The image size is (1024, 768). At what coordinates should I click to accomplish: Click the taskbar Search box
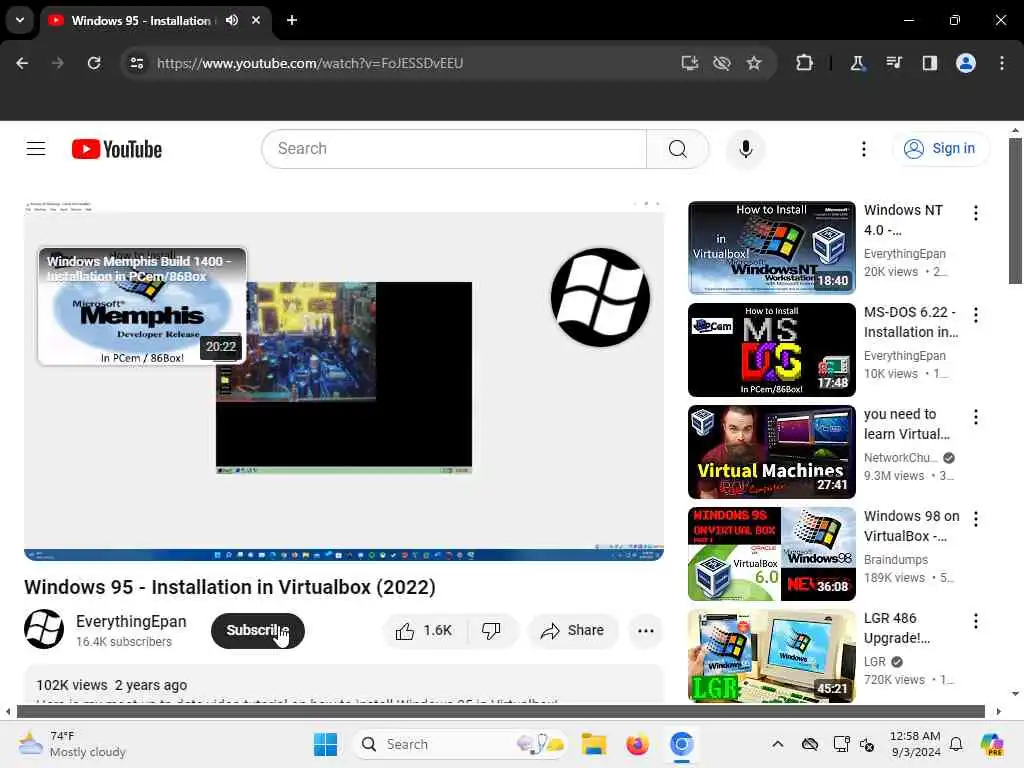click(459, 744)
